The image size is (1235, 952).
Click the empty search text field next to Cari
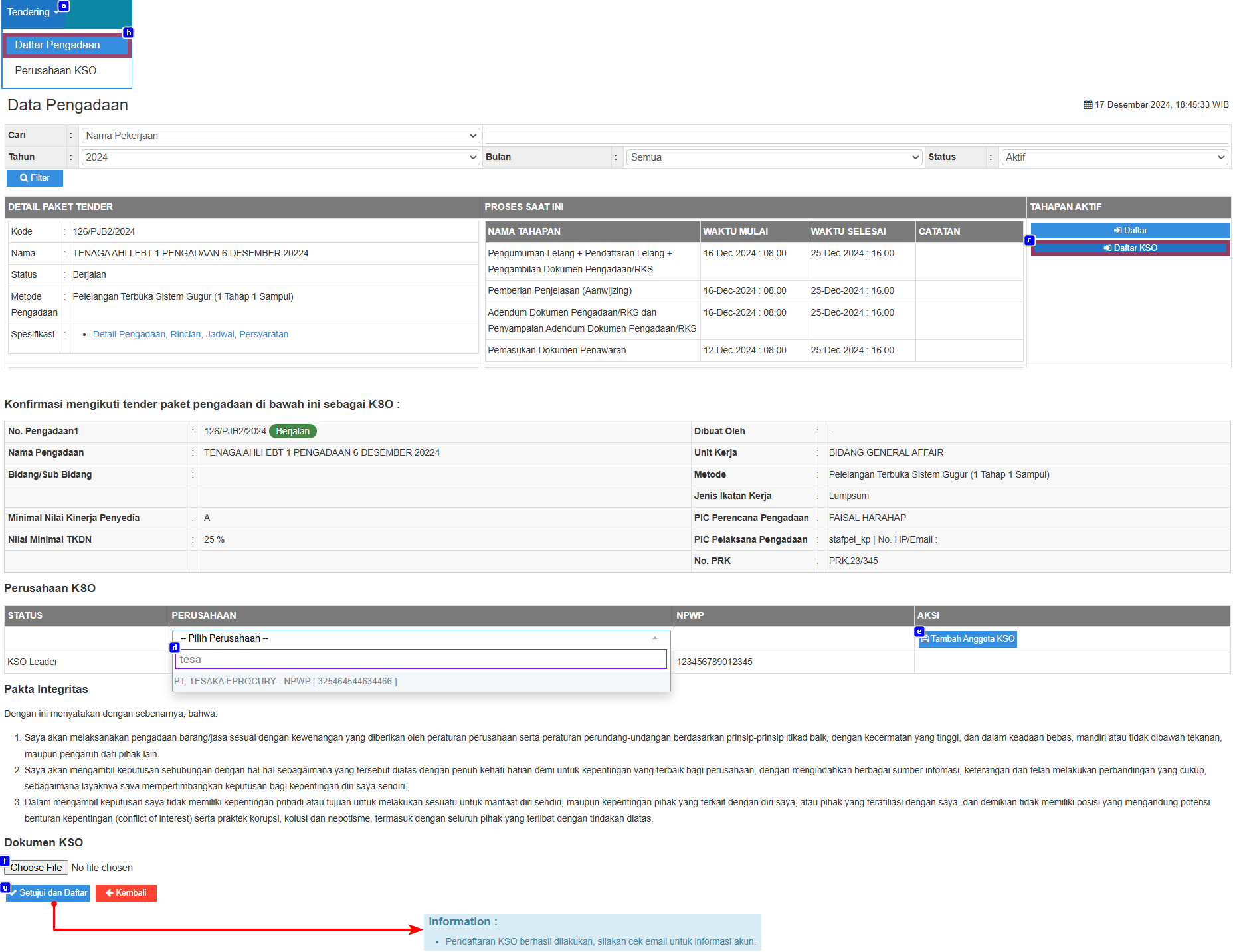click(856, 136)
